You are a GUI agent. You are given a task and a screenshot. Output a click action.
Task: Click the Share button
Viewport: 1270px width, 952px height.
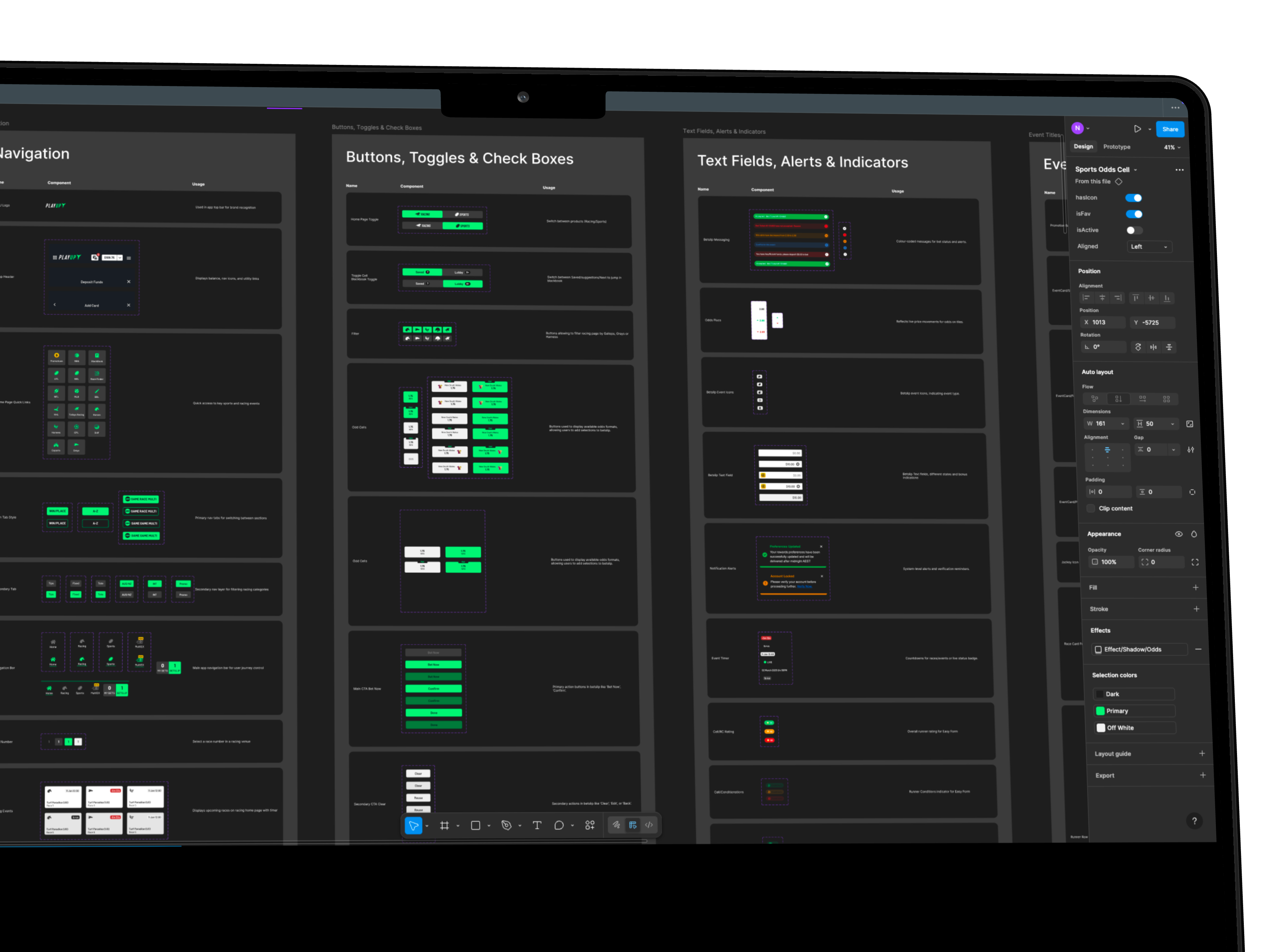tap(1170, 129)
